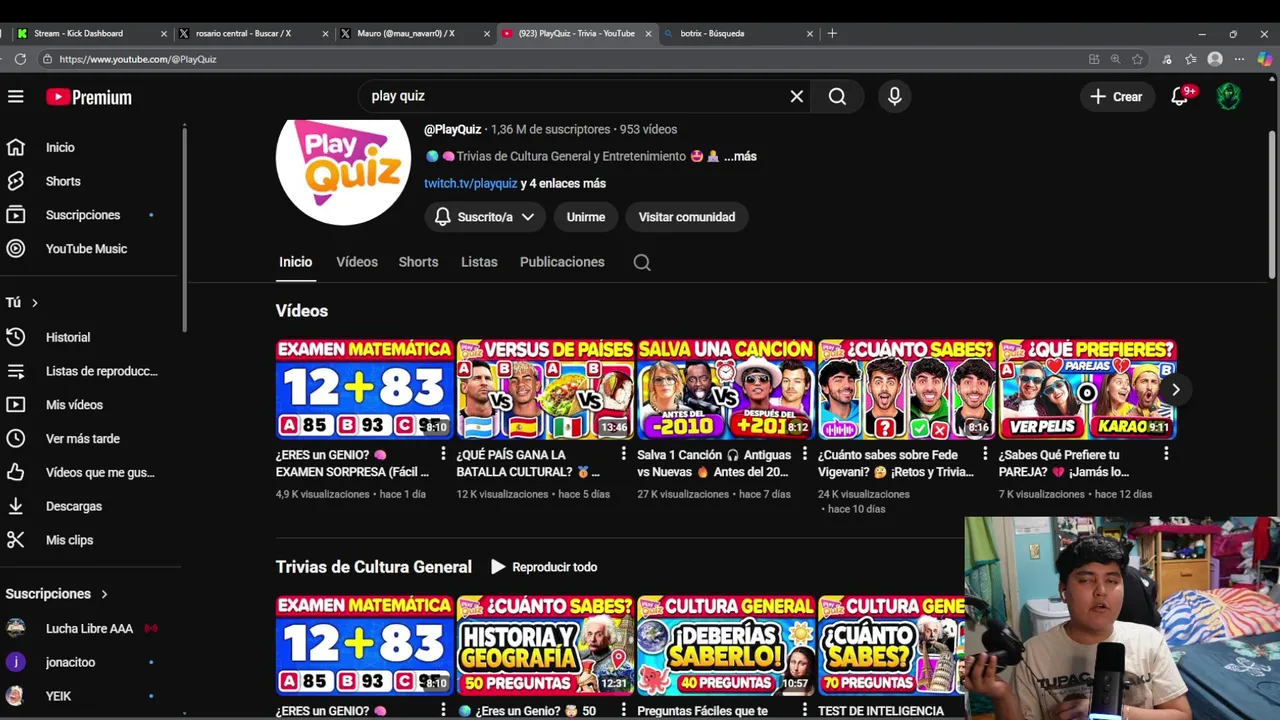Reload page using browser refresh icon
1280x720 pixels.
[x=20, y=59]
